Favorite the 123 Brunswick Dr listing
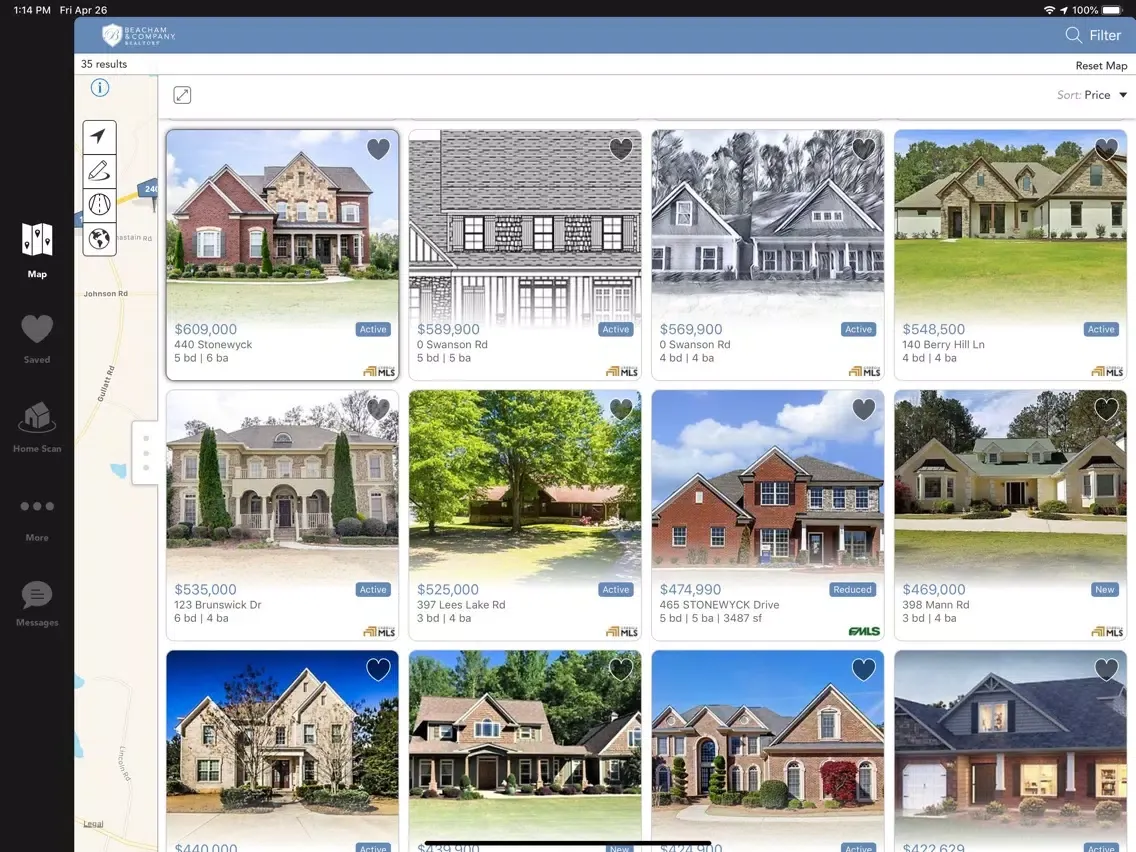The height and width of the screenshot is (852, 1136). pos(378,409)
